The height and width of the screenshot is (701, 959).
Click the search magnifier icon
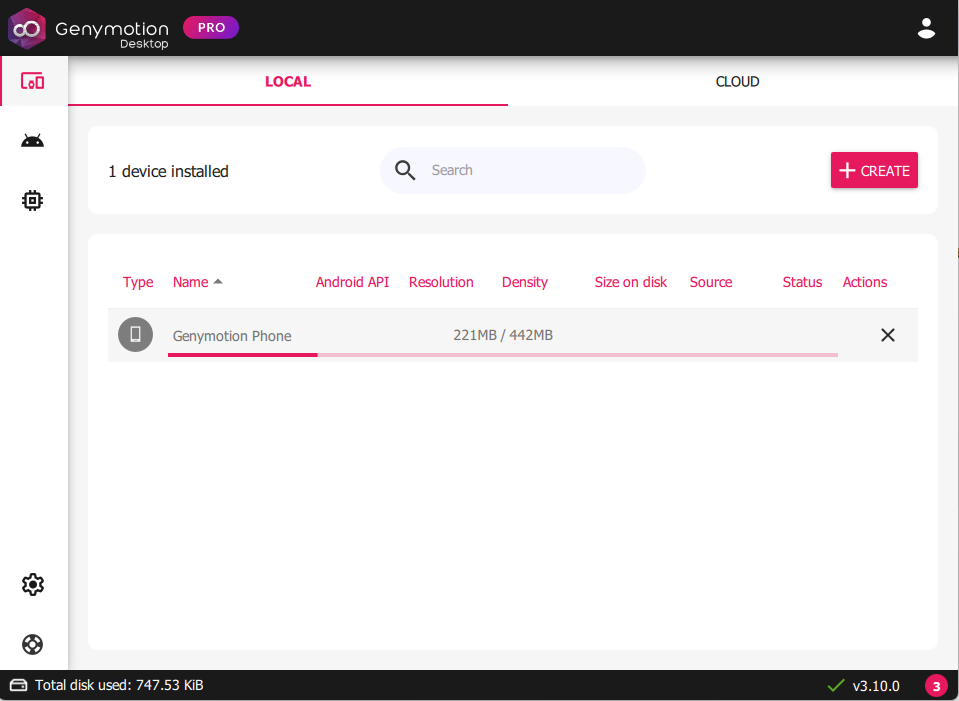tap(405, 171)
